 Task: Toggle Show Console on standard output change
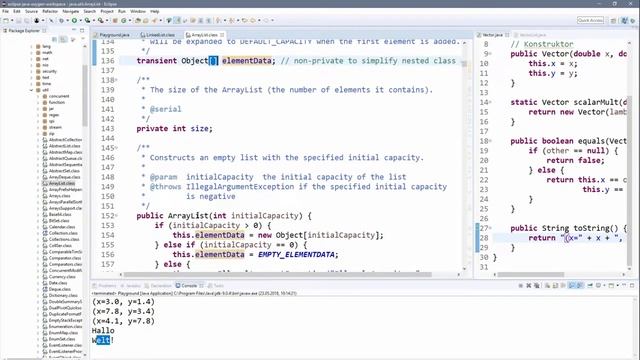point(572,286)
